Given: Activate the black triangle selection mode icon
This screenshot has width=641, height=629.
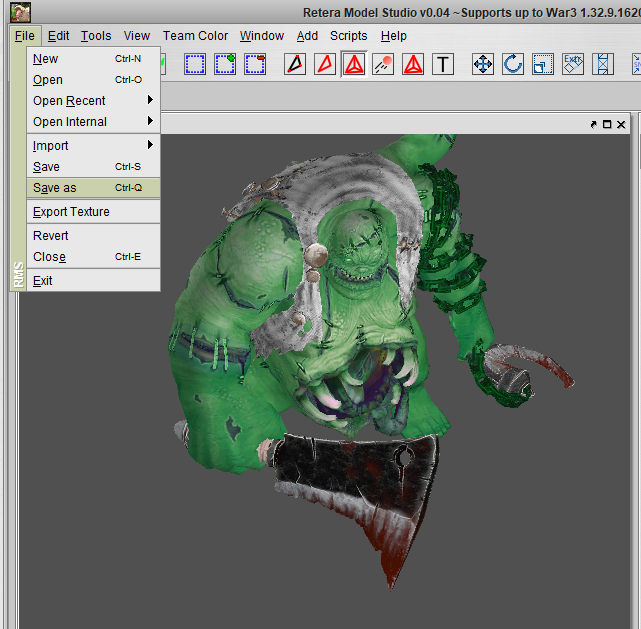Looking at the screenshot, I should tap(294, 65).
